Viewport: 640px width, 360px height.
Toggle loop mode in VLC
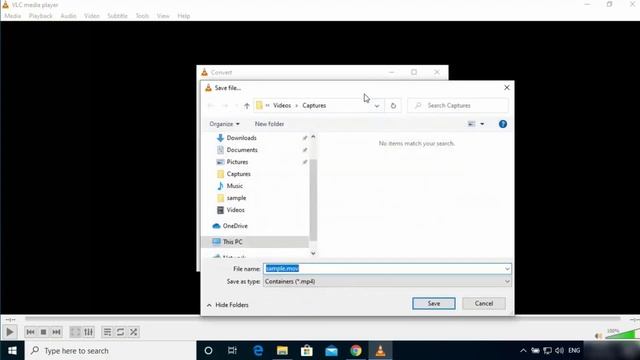point(120,332)
